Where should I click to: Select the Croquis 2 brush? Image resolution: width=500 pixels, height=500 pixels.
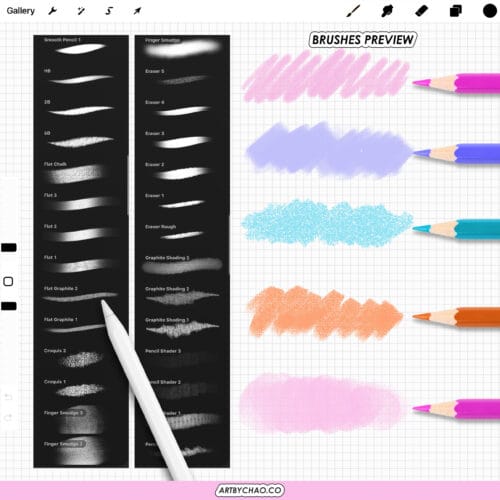(81, 357)
